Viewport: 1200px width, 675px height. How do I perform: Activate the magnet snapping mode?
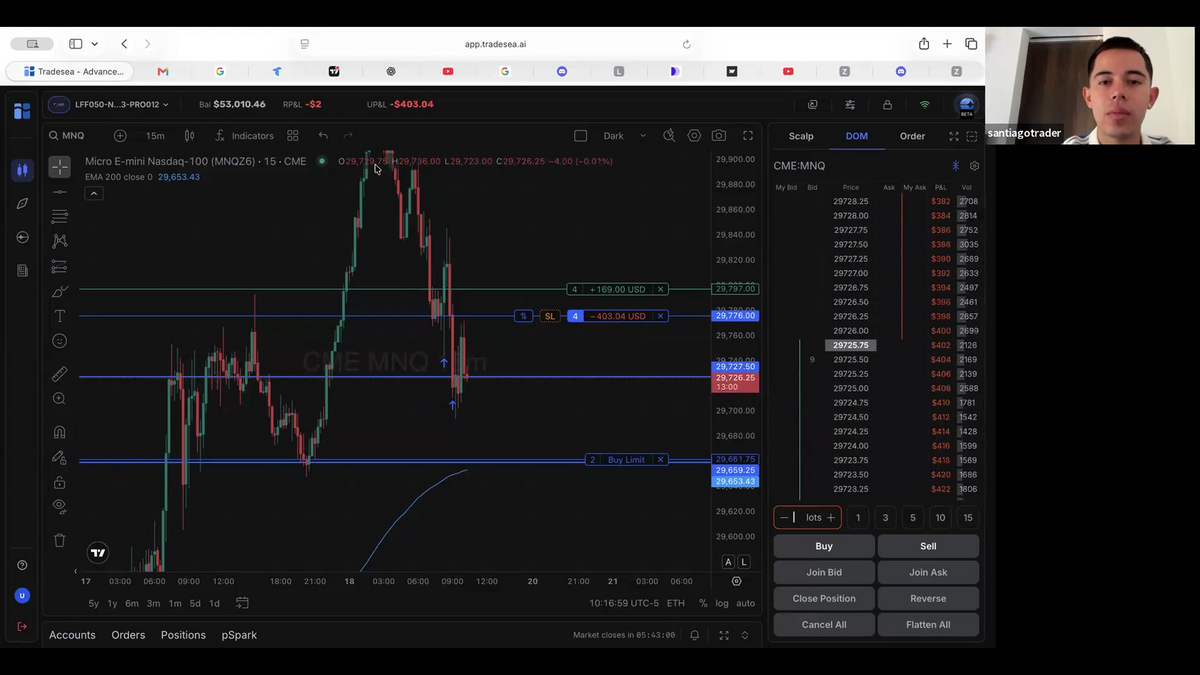[60, 432]
